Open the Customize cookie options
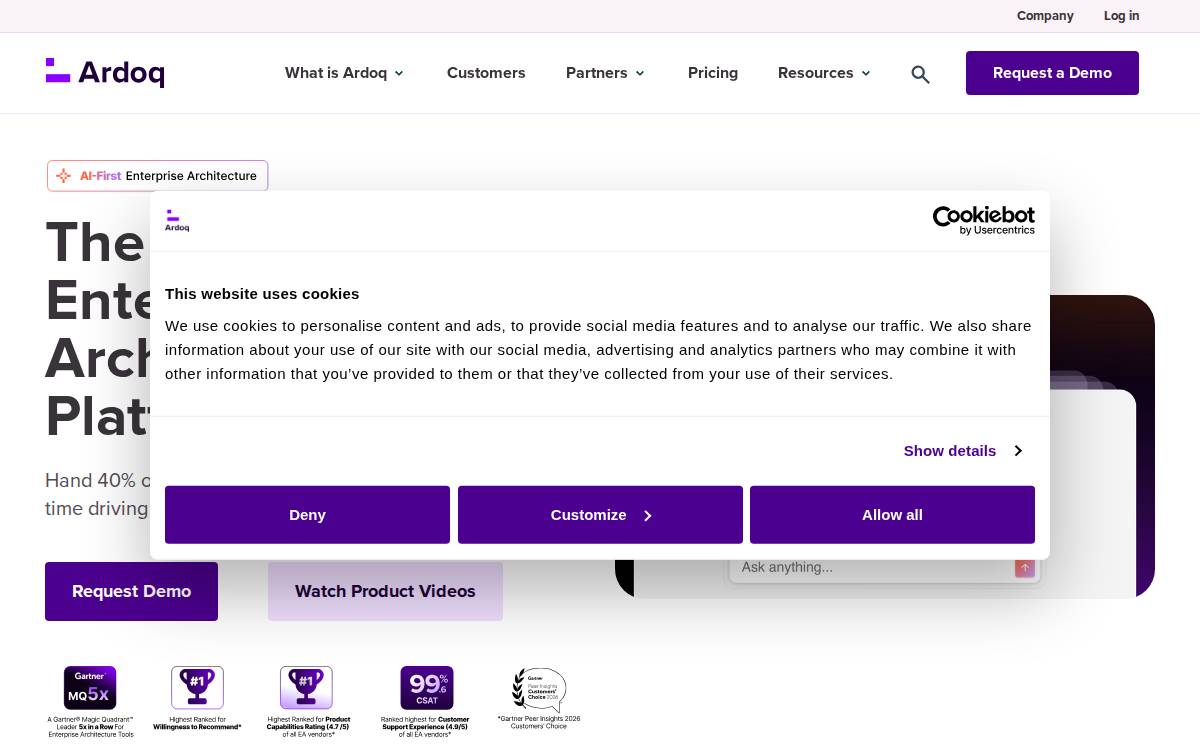Screen dimensions: 1200x750 600,515
